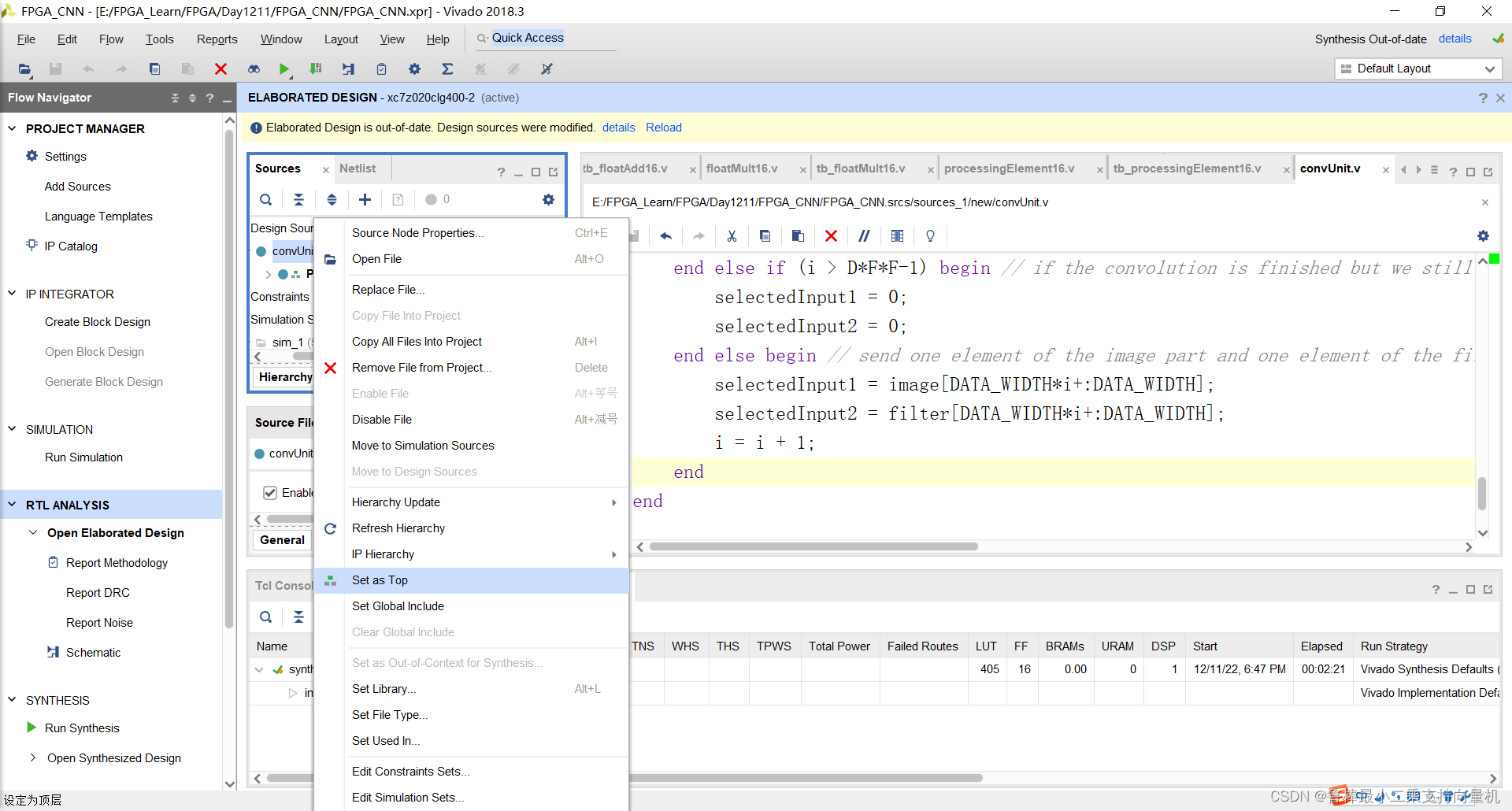Click Add Sources in Project Manager
This screenshot has width=1512, height=811.
pyautogui.click(x=77, y=187)
